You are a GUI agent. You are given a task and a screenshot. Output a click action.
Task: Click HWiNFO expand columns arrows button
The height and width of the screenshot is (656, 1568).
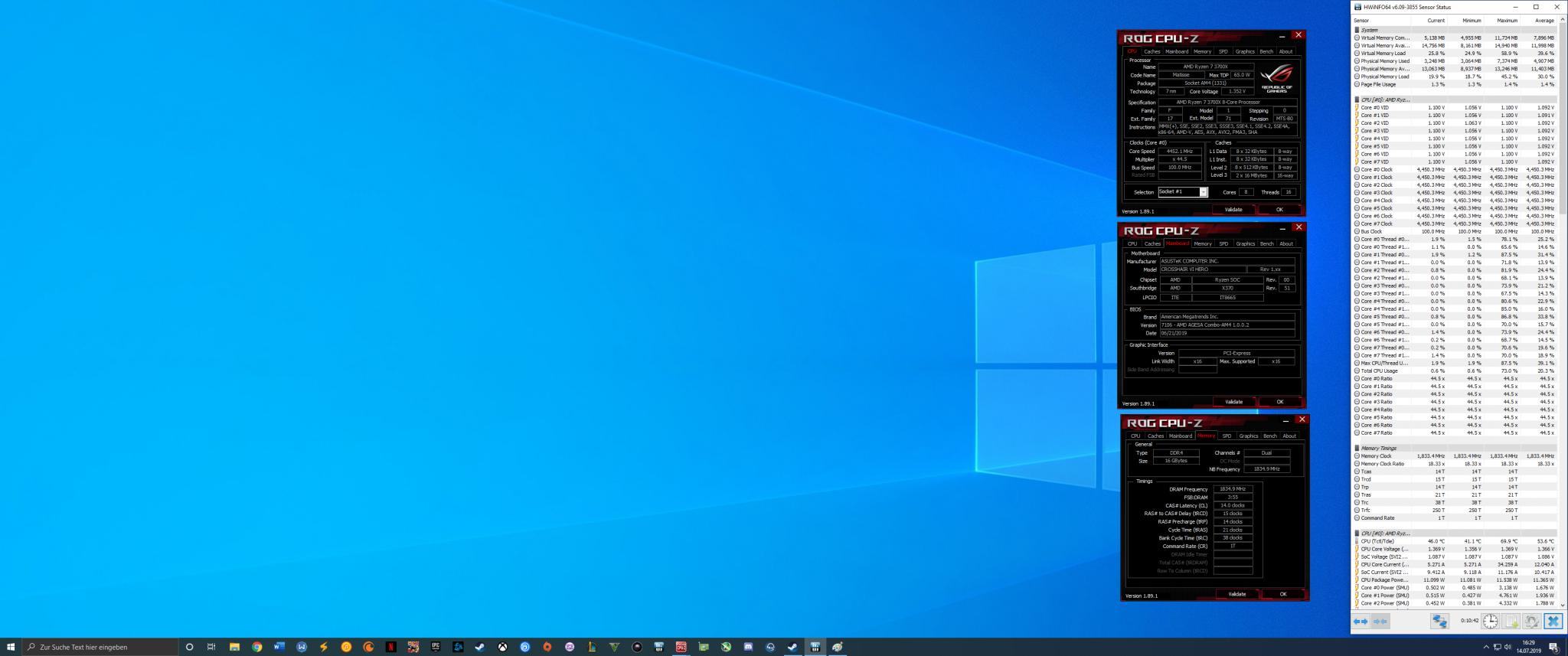point(1361,622)
